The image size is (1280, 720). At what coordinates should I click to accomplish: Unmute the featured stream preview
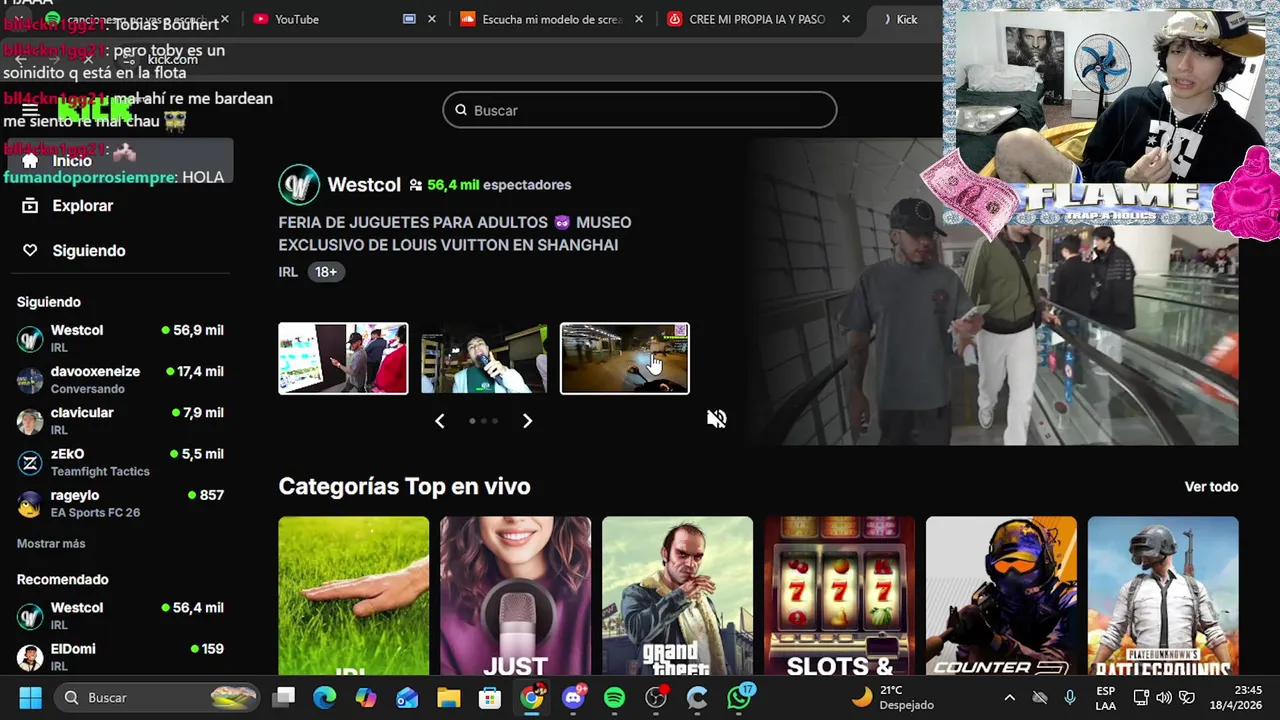[716, 419]
